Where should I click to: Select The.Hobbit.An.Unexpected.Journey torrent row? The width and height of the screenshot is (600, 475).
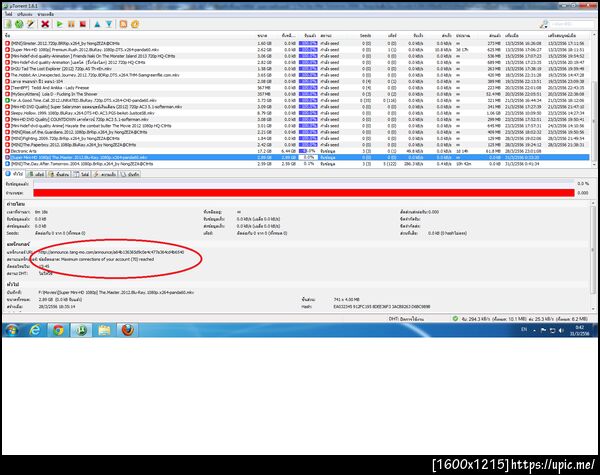point(297,75)
